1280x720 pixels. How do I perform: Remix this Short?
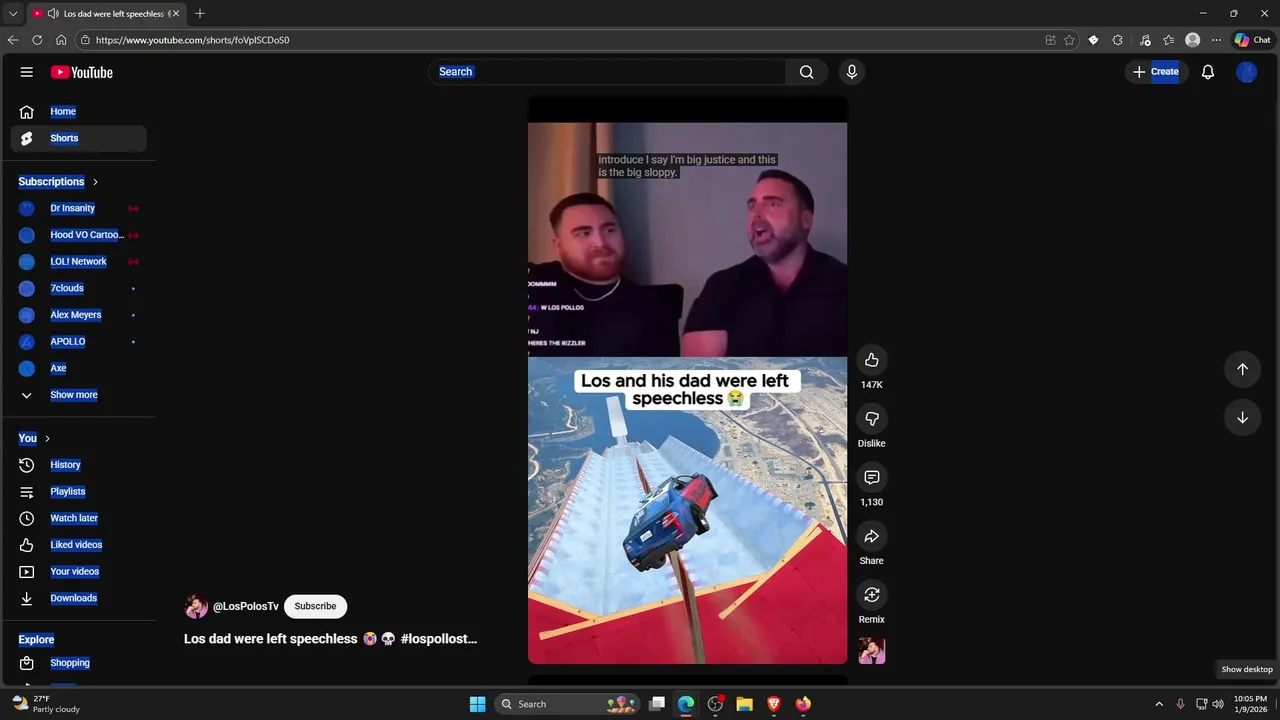[x=872, y=595]
